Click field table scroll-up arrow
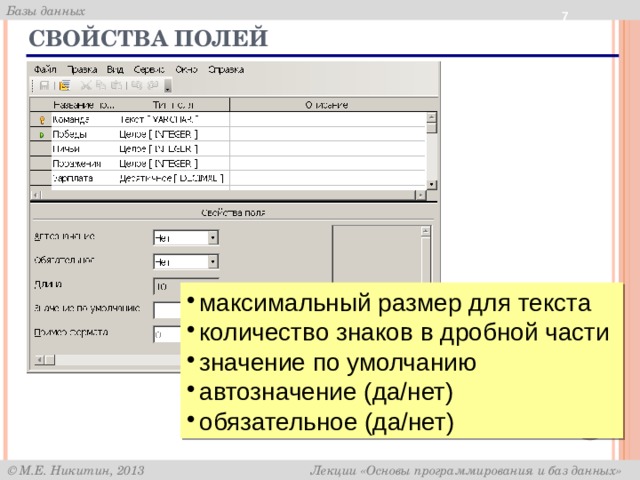The height and width of the screenshot is (480, 640). 431,118
